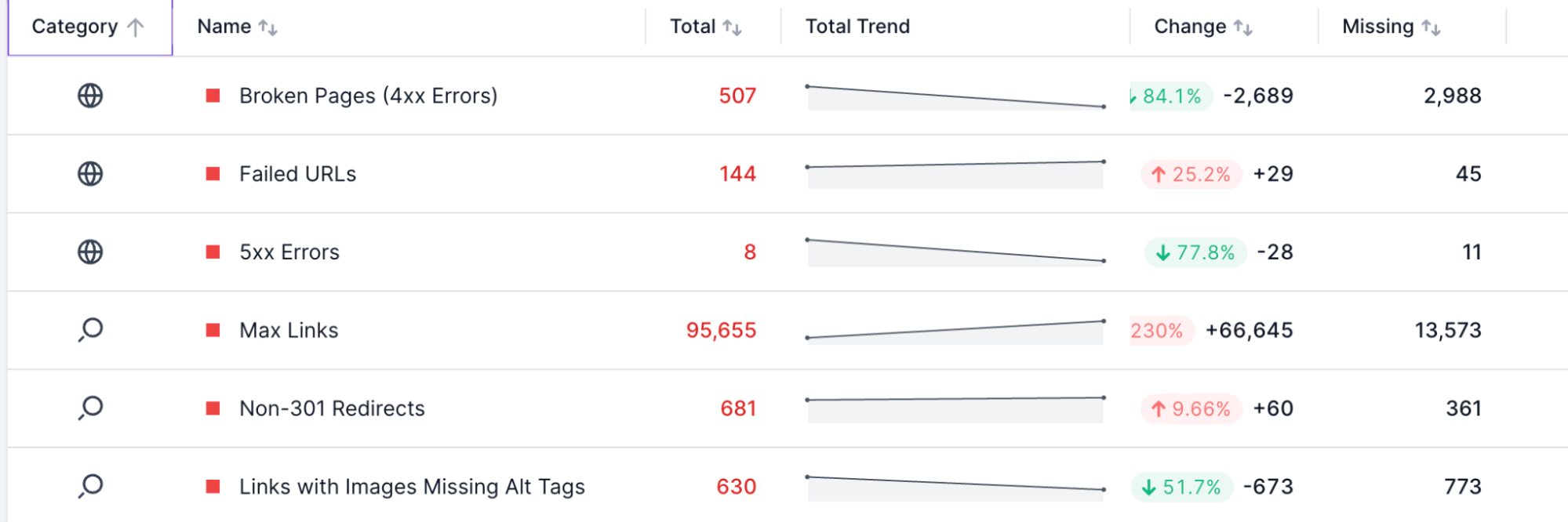
Task: Click globe icon in Broken Pages row
Action: click(x=90, y=96)
